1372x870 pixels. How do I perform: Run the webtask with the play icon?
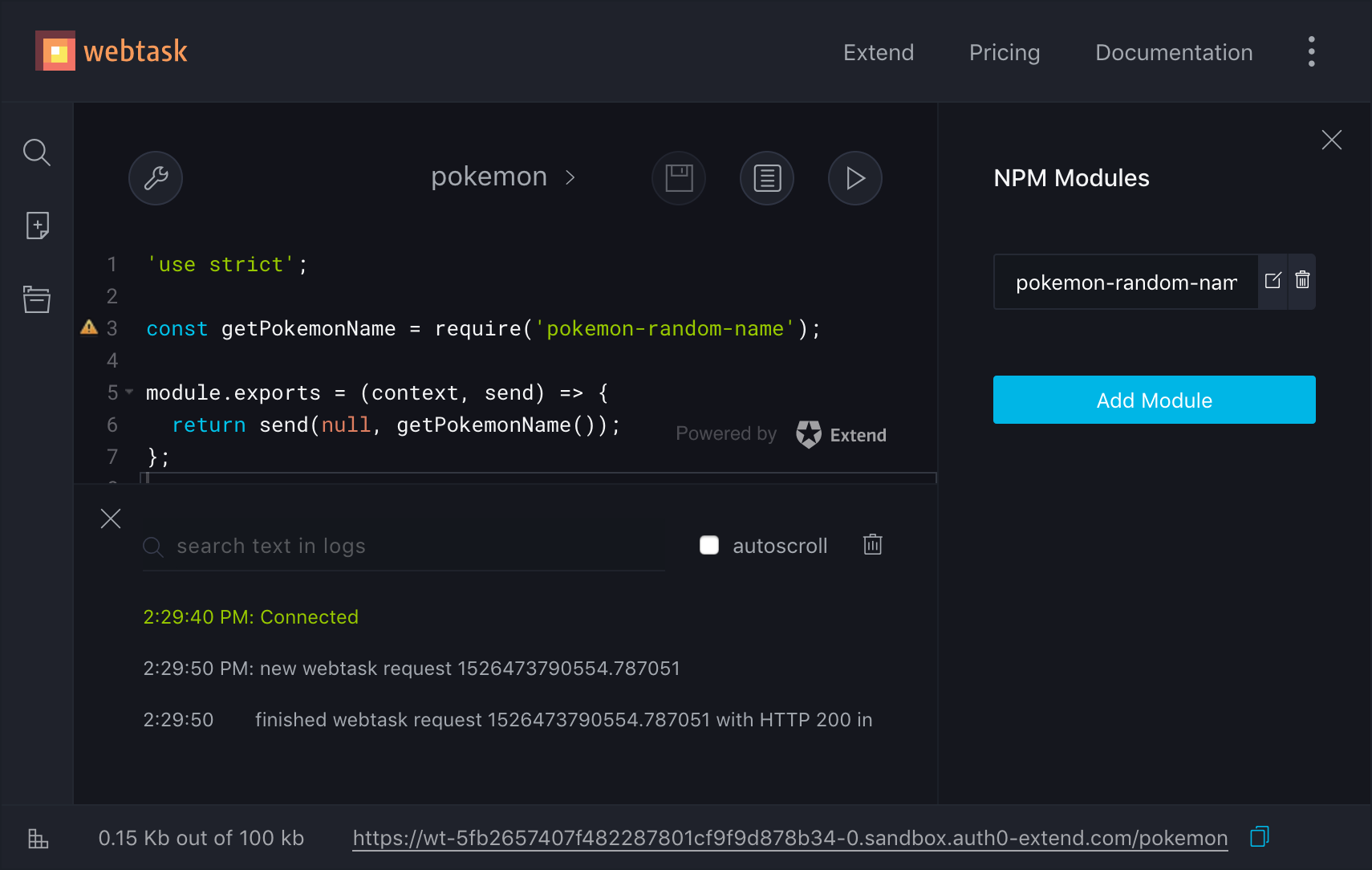pos(855,178)
